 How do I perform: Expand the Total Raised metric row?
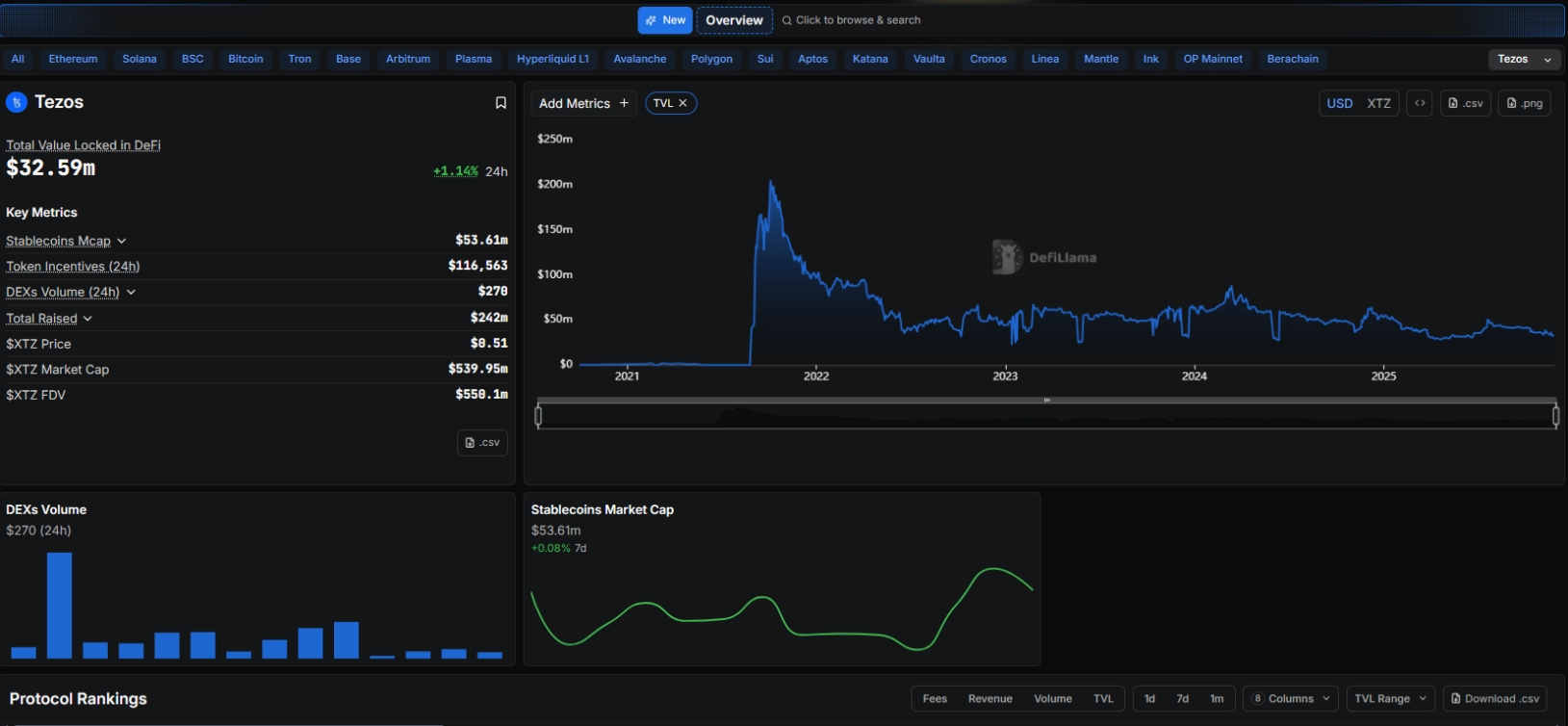88,319
